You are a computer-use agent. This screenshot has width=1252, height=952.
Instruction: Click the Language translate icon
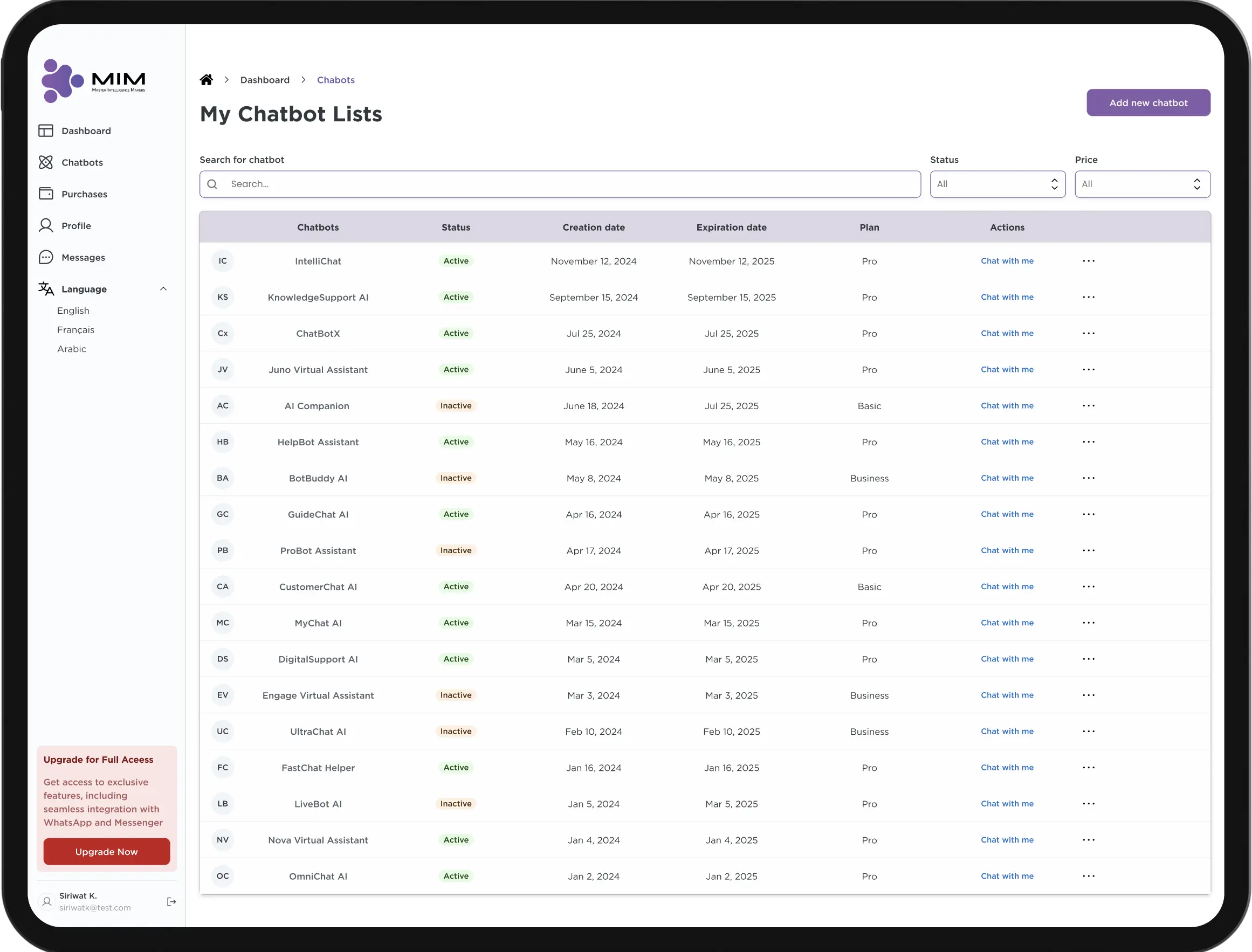[x=46, y=289]
